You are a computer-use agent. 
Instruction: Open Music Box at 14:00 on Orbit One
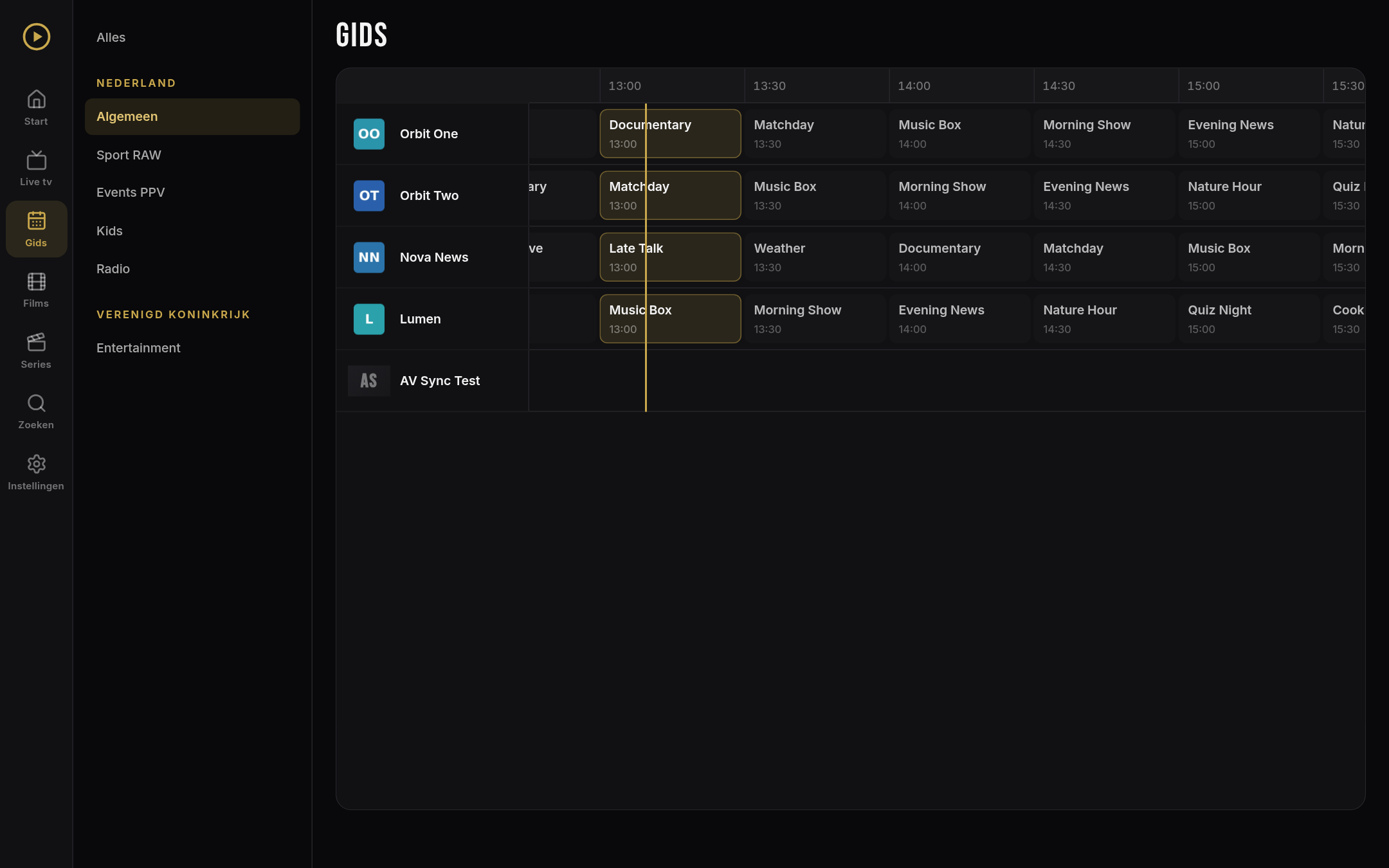[x=959, y=134]
